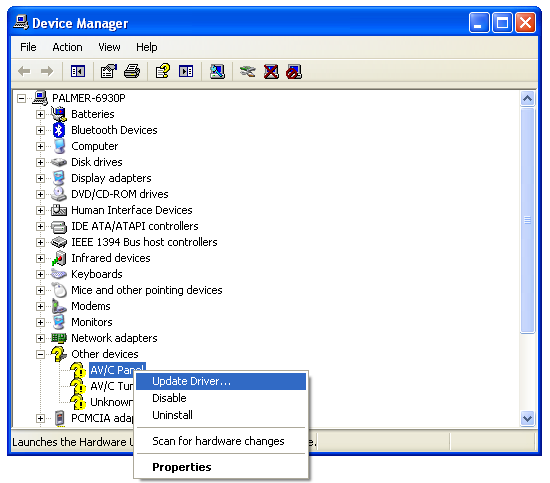This screenshot has height=483, width=550.
Task: Expand IEEE 1394 Bus host controllers
Action: pyautogui.click(x=40, y=242)
